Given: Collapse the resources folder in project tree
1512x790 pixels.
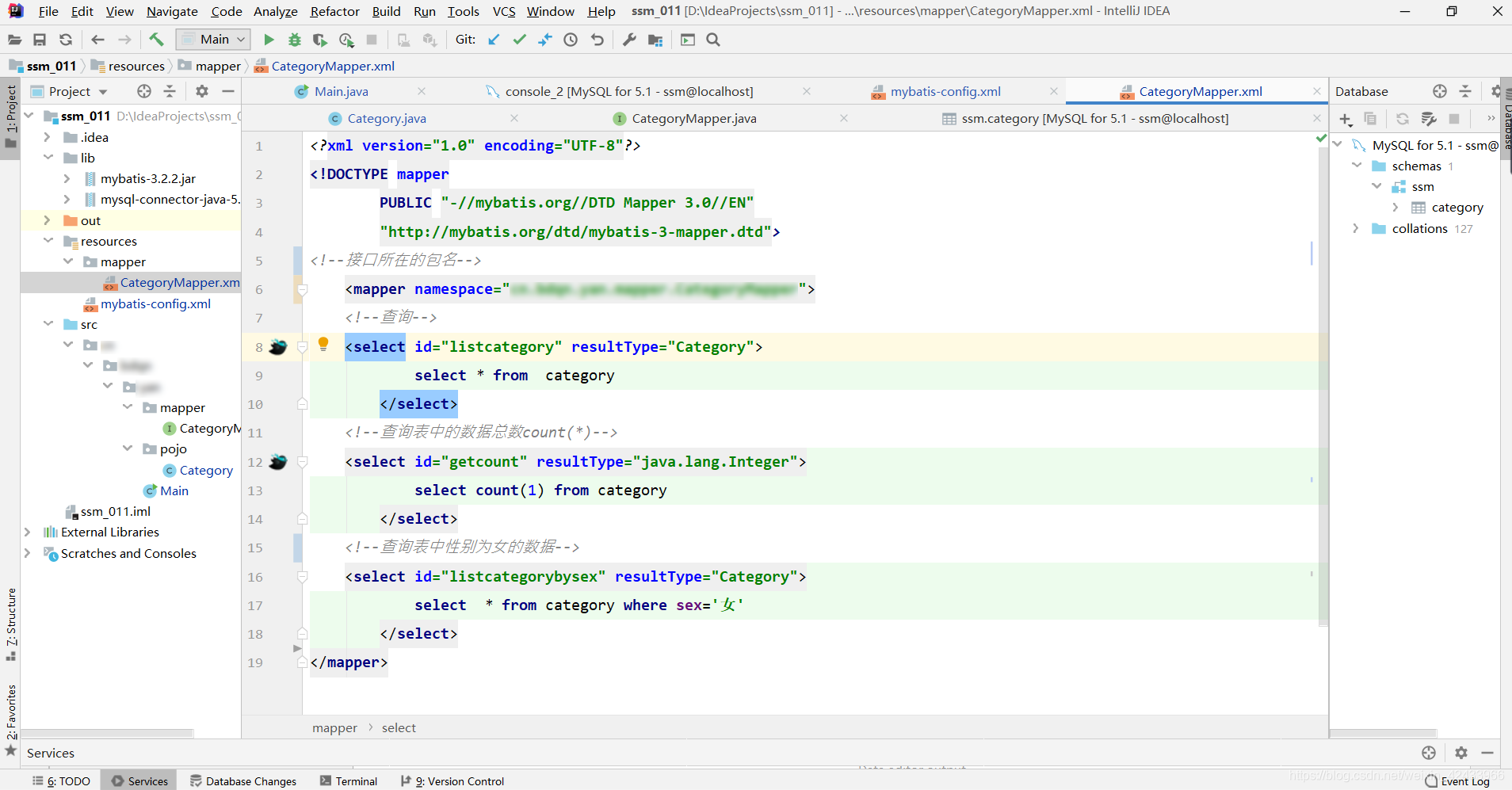Looking at the screenshot, I should (x=48, y=241).
